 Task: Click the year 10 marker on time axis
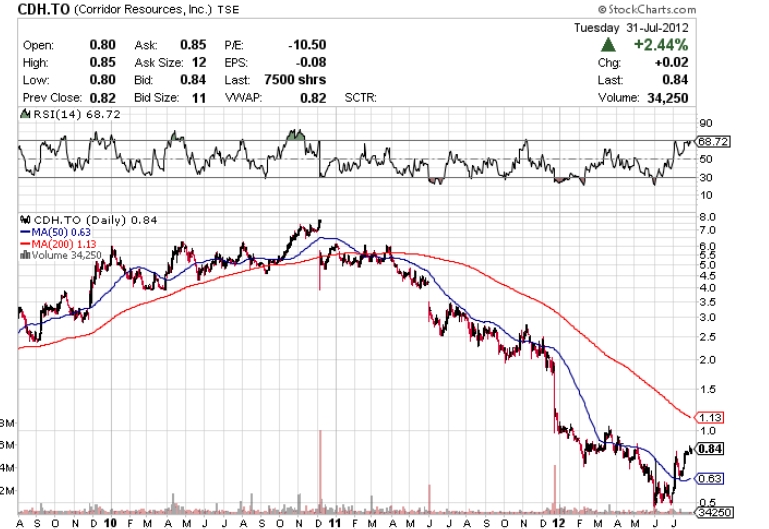110,523
